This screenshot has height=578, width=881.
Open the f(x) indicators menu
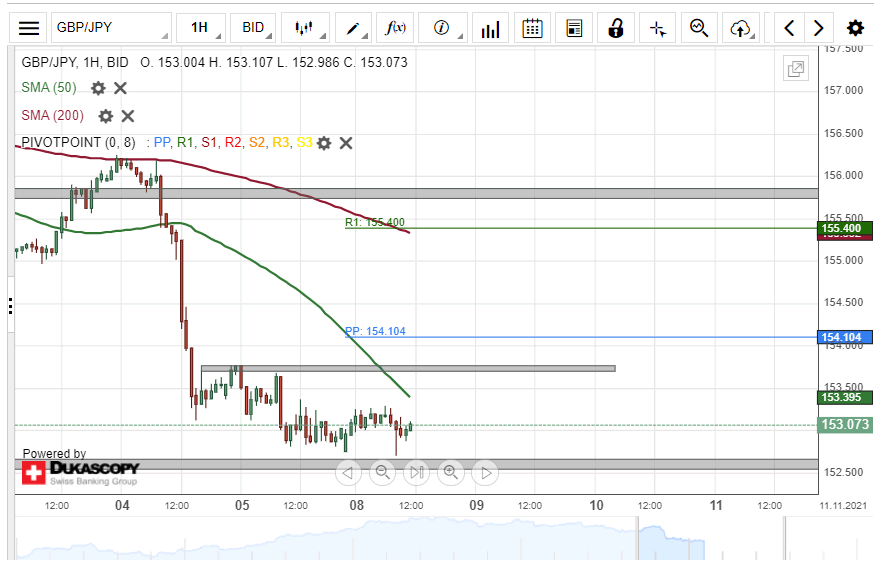(x=395, y=28)
